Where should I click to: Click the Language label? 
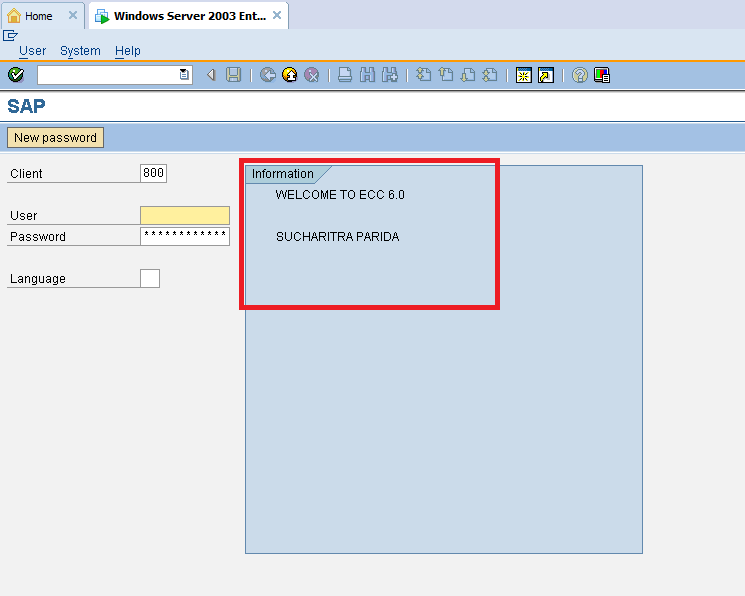pyautogui.click(x=38, y=279)
